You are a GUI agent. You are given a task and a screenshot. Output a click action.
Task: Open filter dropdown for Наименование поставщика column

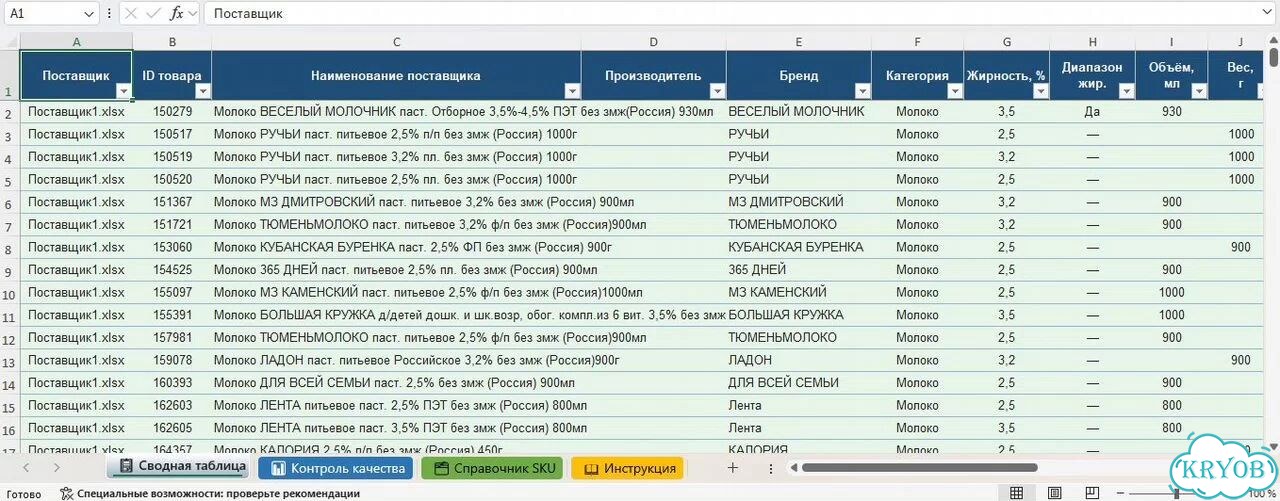pyautogui.click(x=571, y=91)
